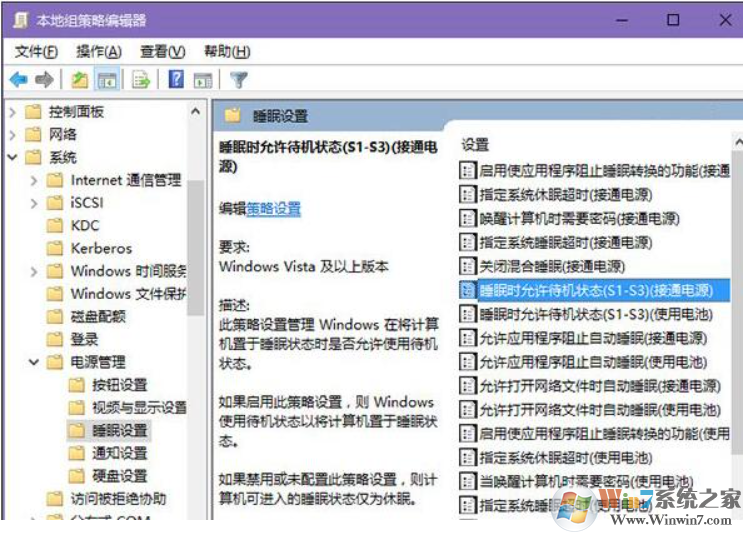The image size is (748, 534).
Task: Open the 操作(A) menu
Action: pyautogui.click(x=99, y=52)
